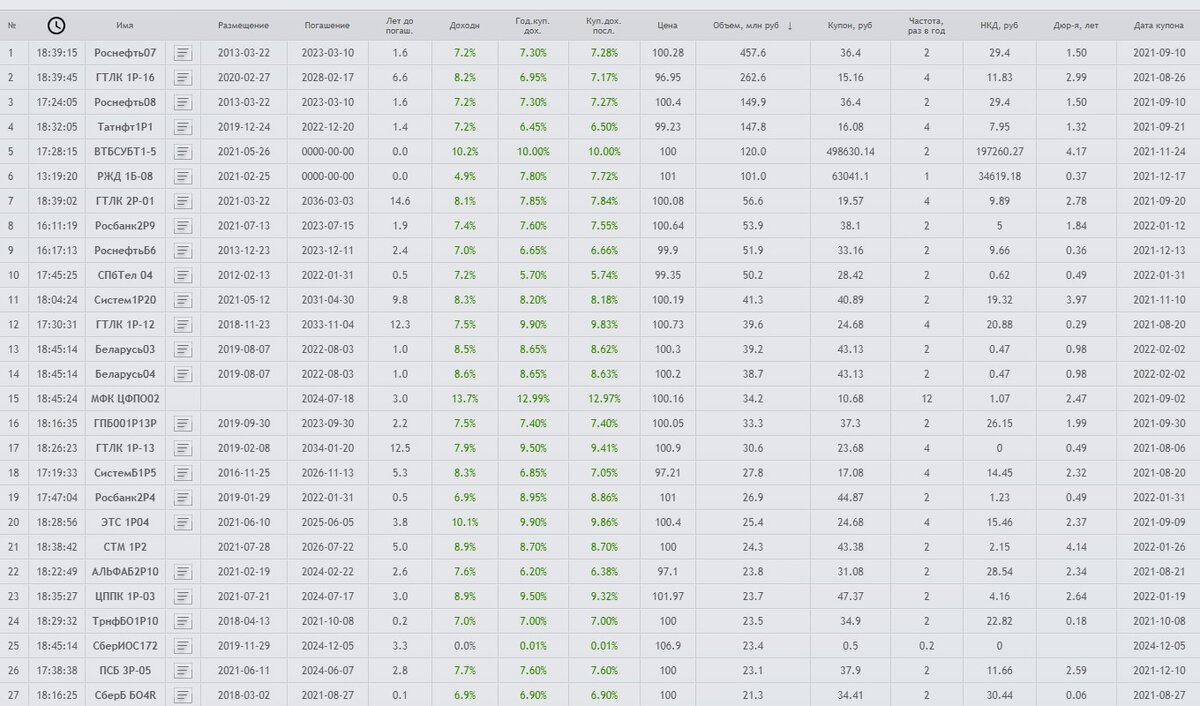Click duration 4.17 in ВТБСУБТ1-5 row
Image resolution: width=1200 pixels, height=706 pixels.
click(1076, 152)
